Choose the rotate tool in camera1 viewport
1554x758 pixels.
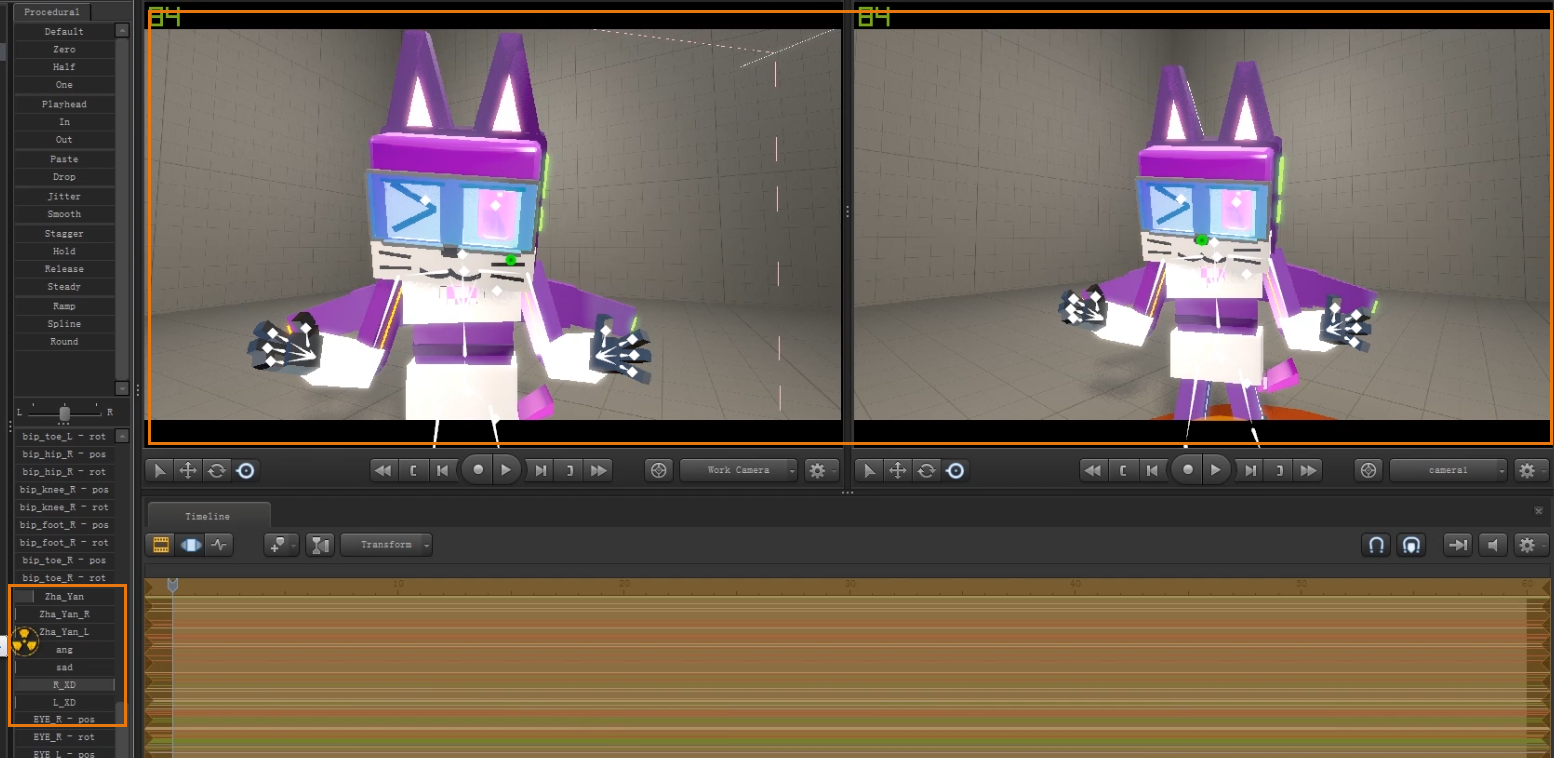927,470
